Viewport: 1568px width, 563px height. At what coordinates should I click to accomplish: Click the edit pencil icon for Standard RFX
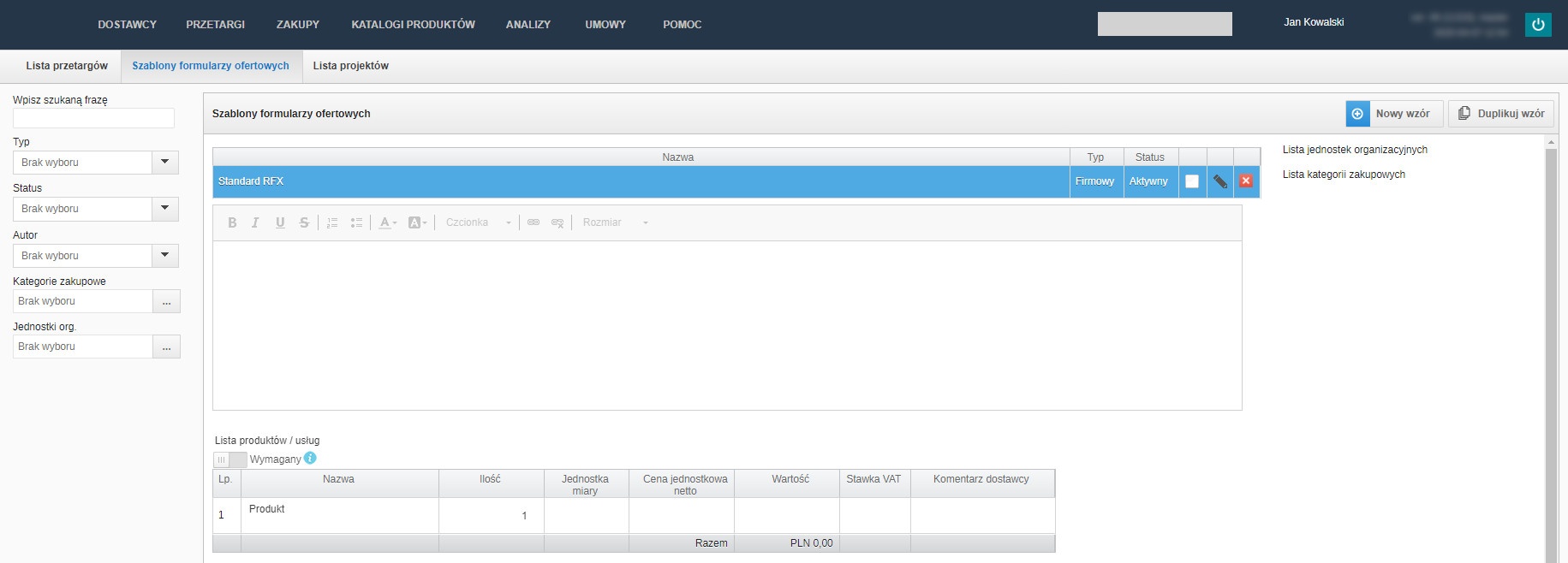1219,181
